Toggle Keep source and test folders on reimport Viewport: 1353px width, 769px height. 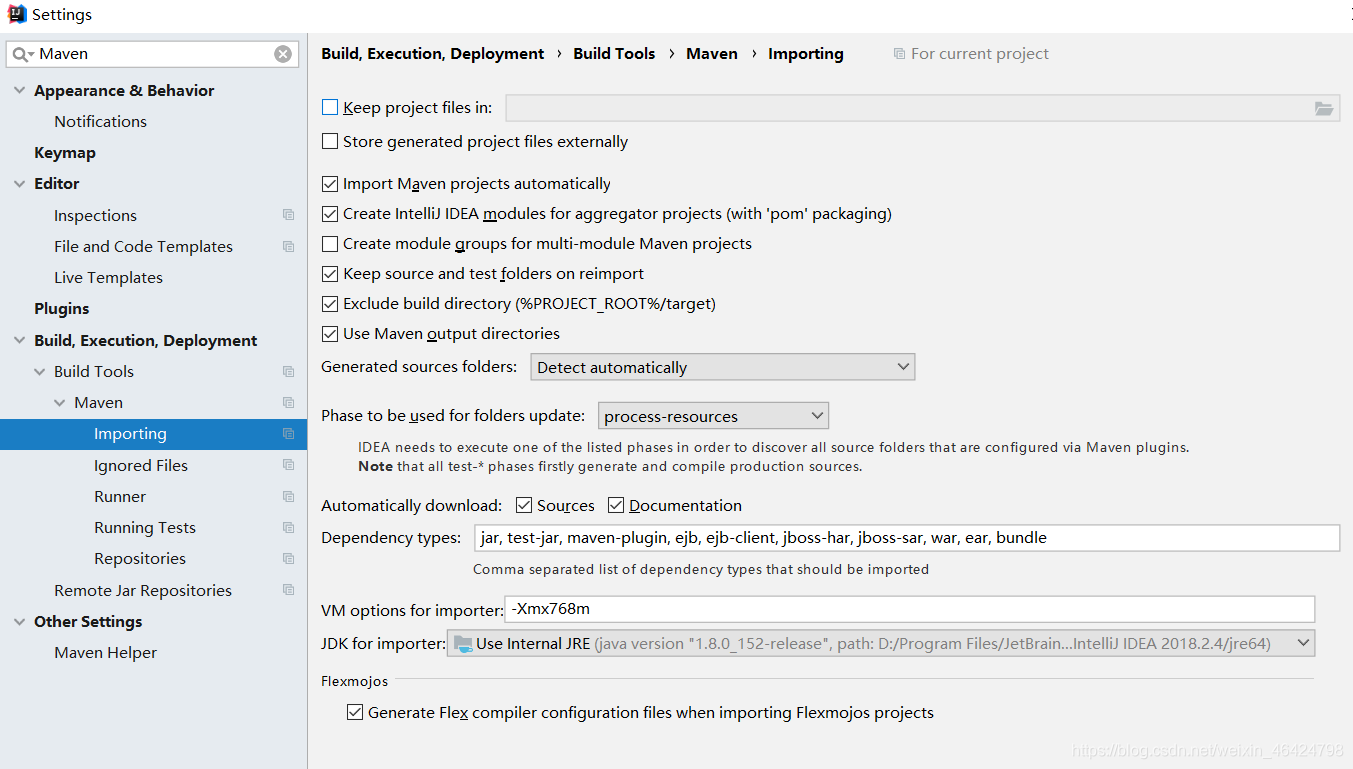tap(330, 273)
